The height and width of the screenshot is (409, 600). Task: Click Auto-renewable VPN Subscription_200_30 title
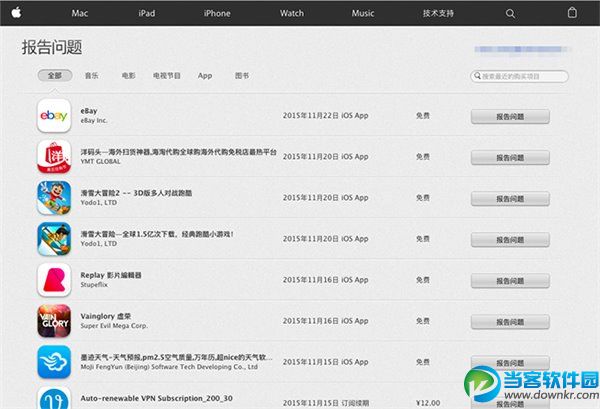coord(157,398)
